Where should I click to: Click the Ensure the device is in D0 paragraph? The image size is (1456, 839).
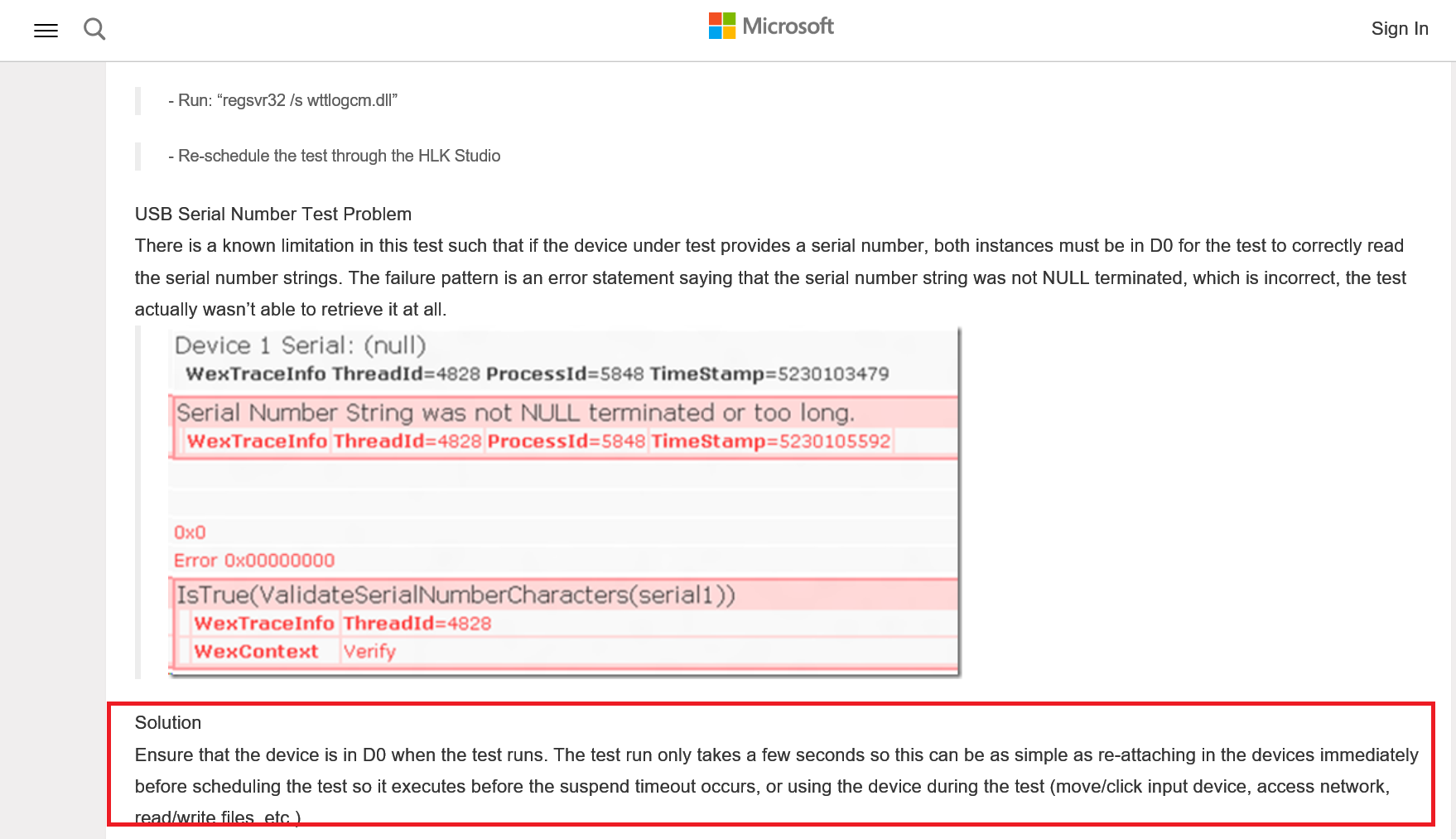pyautogui.click(x=776, y=771)
